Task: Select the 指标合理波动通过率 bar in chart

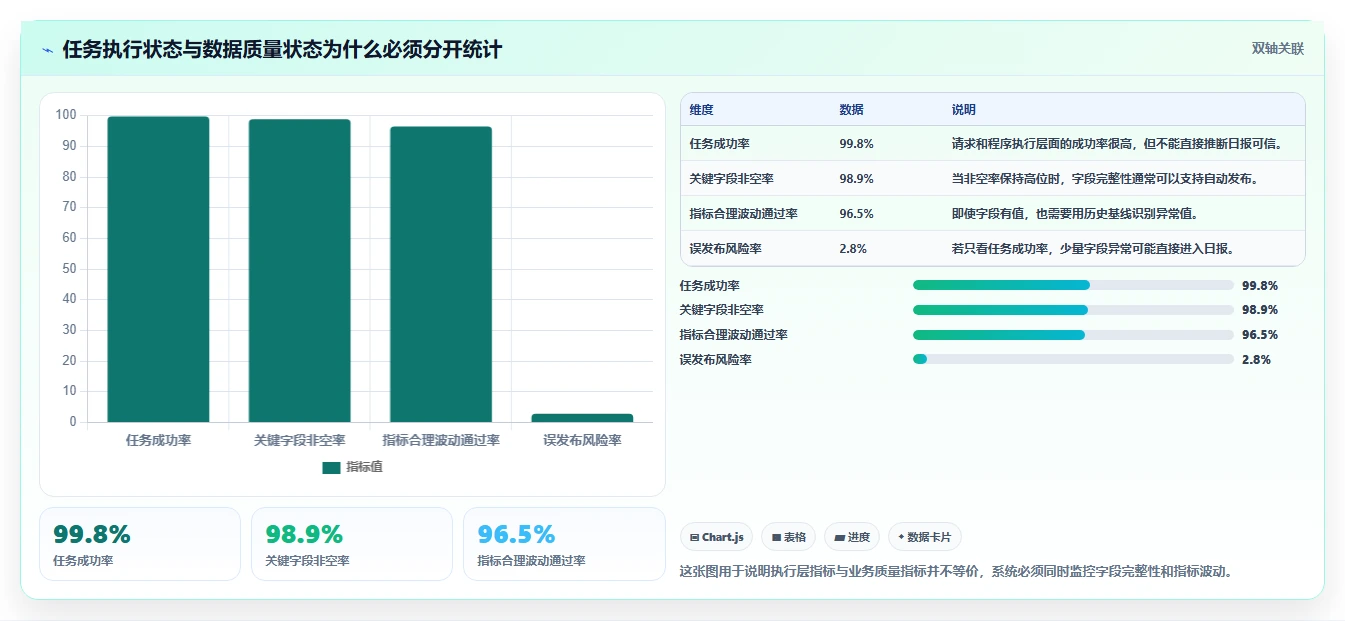Action: coord(441,274)
